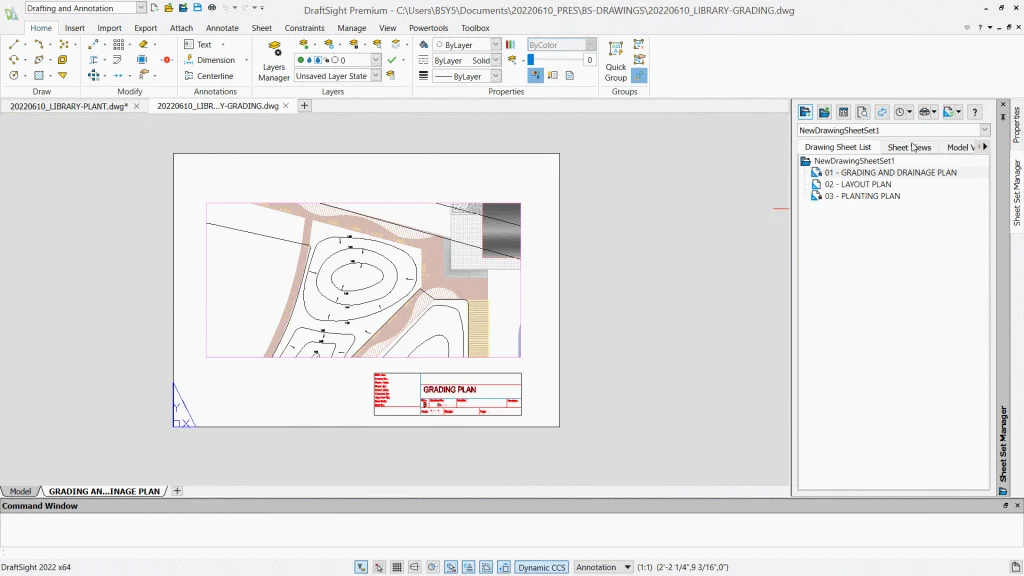1024x576 pixels.
Task: Toggle the Grid display in status bar
Action: click(x=396, y=567)
